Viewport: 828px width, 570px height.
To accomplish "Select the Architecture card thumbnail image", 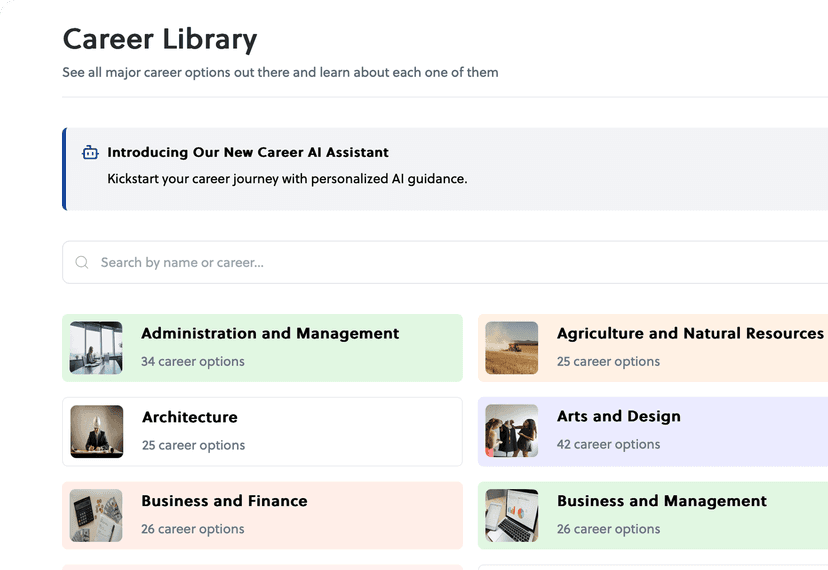I will point(96,431).
